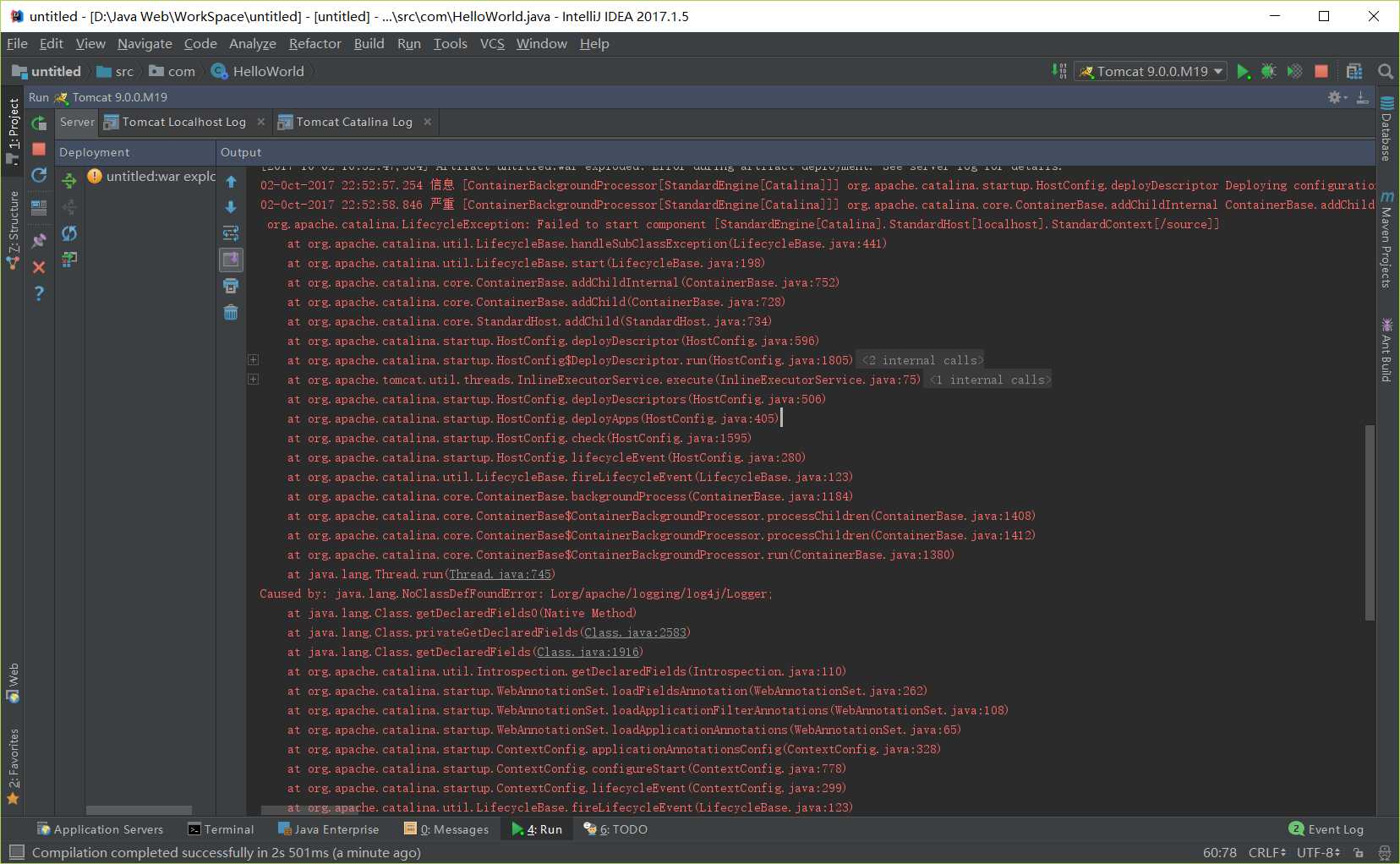The image size is (1400, 864).
Task: Update application with blue refresh icon
Action: click(x=39, y=175)
